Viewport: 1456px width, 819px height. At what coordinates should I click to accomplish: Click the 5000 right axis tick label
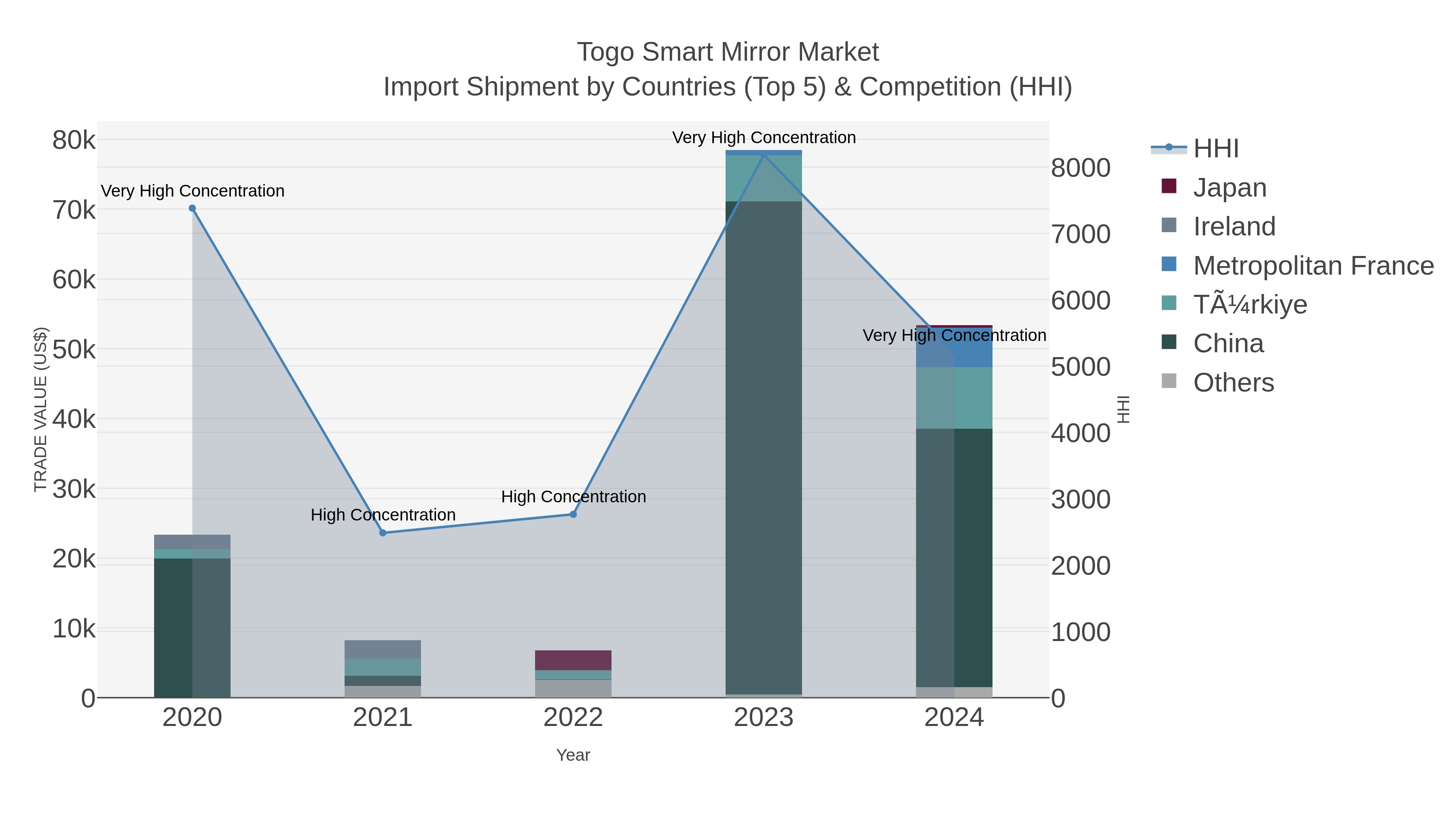coord(1081,367)
